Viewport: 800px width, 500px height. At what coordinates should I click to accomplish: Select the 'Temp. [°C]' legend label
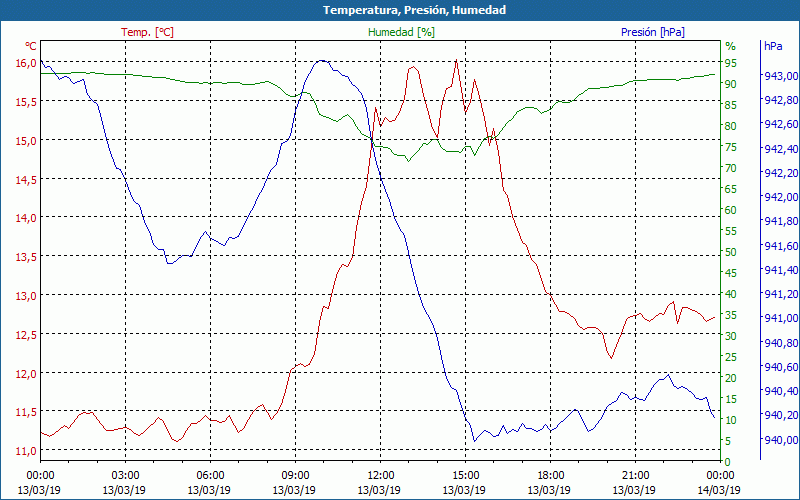pos(147,32)
